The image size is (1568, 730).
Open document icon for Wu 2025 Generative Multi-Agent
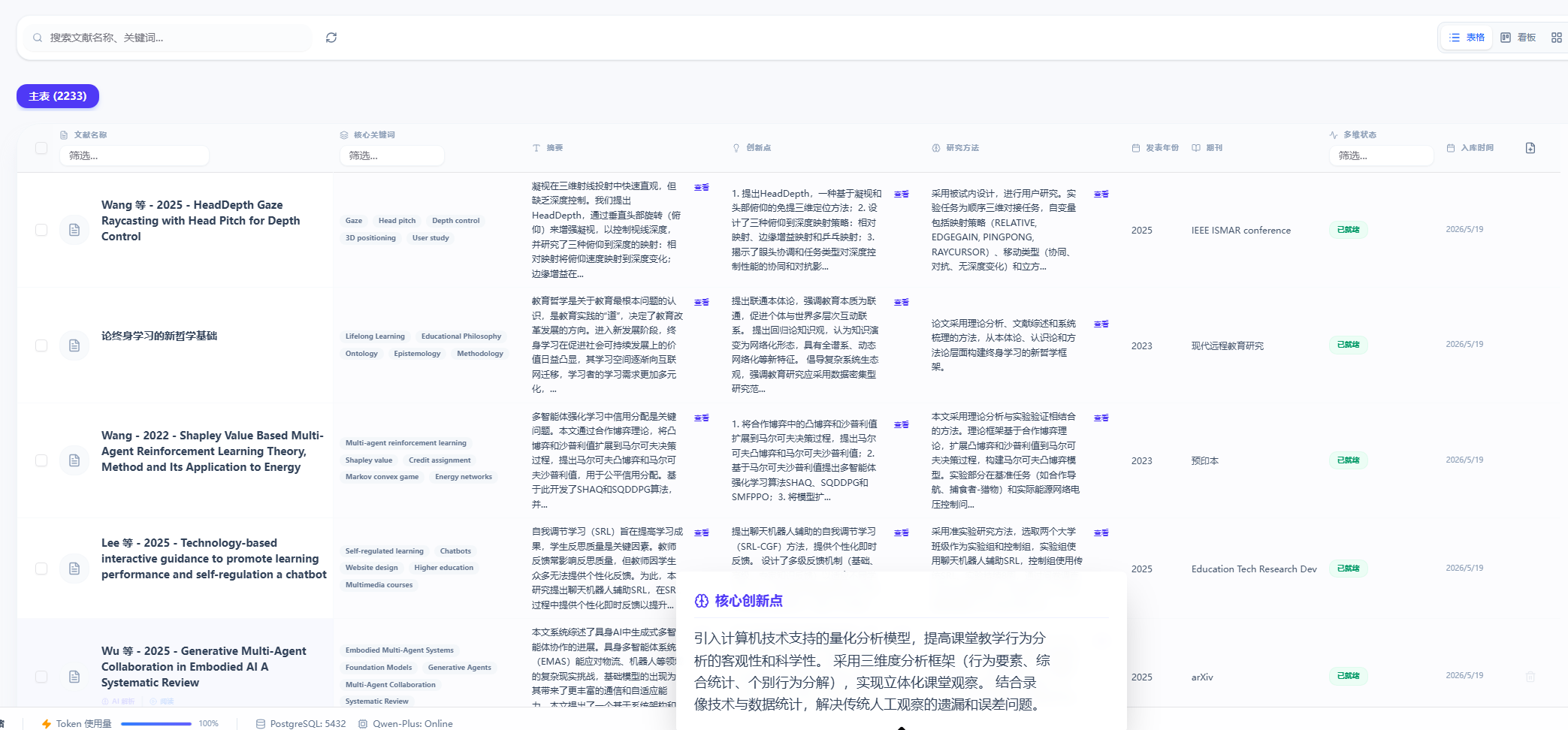coord(74,677)
